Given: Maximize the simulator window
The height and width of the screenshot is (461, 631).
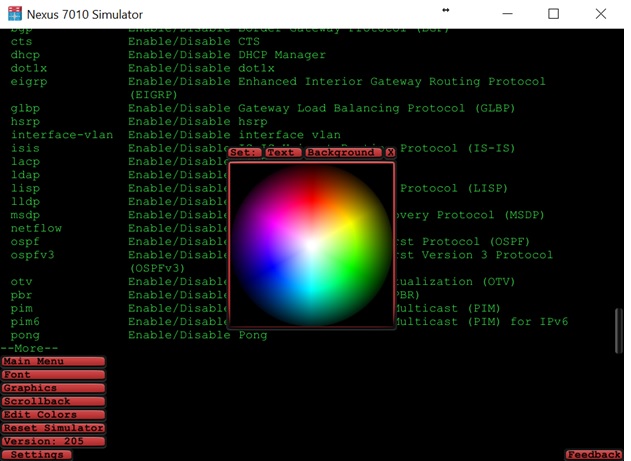Looking at the screenshot, I should pos(553,14).
